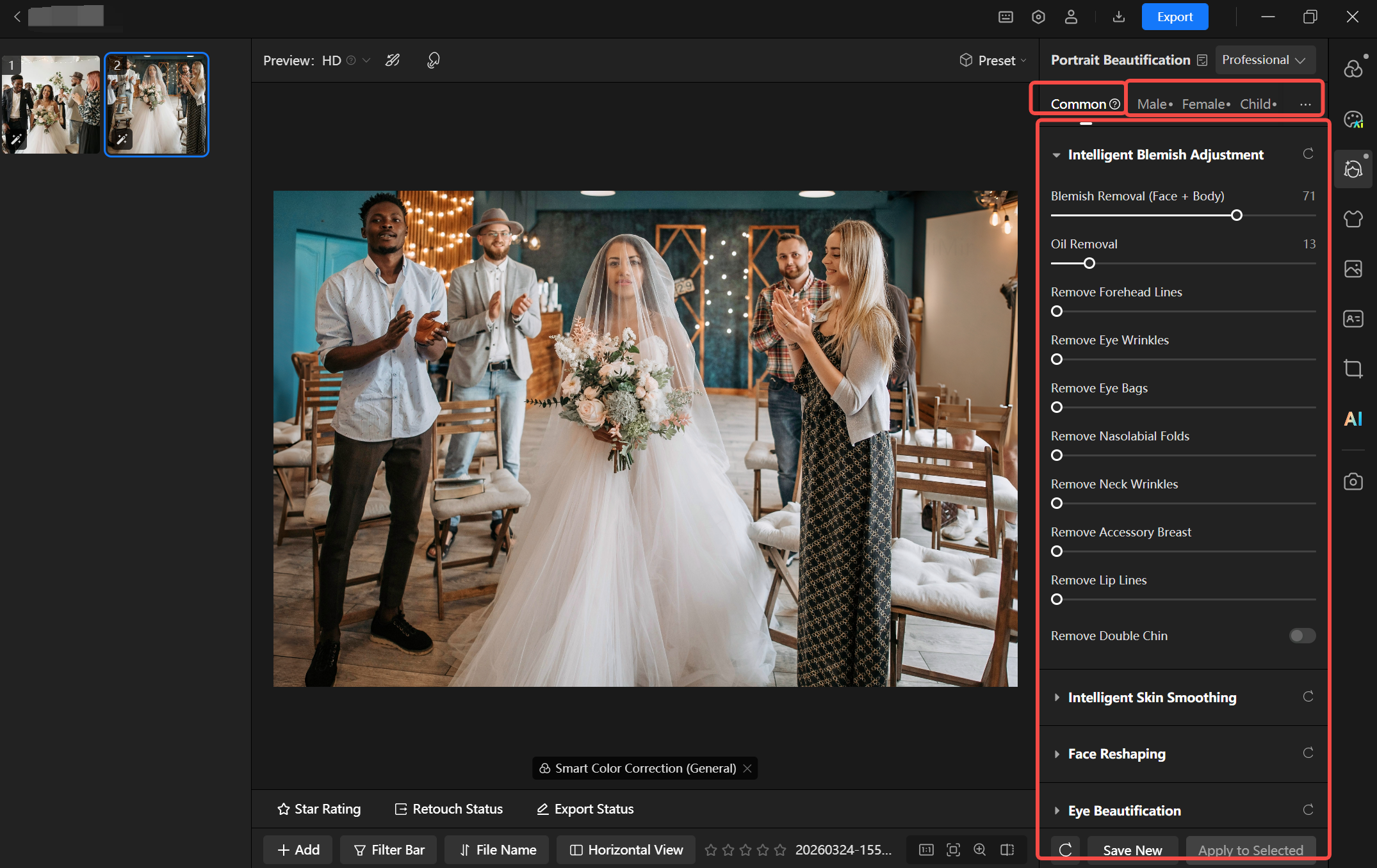
Task: Click the ear icon in preview toolbar
Action: click(434, 60)
